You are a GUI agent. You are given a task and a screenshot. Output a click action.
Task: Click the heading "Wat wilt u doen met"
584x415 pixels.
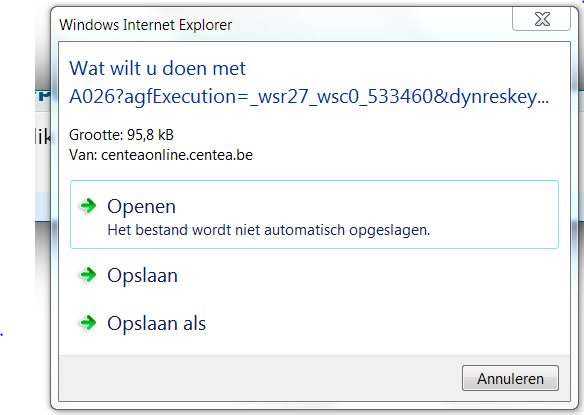pyautogui.click(x=157, y=69)
